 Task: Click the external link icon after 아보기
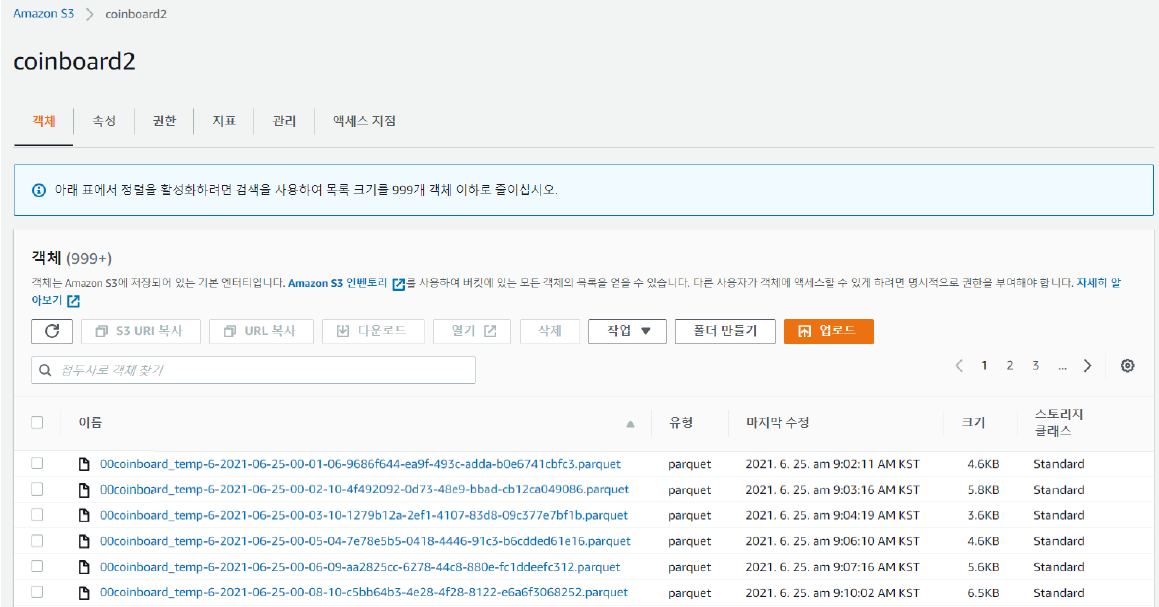tap(73, 301)
